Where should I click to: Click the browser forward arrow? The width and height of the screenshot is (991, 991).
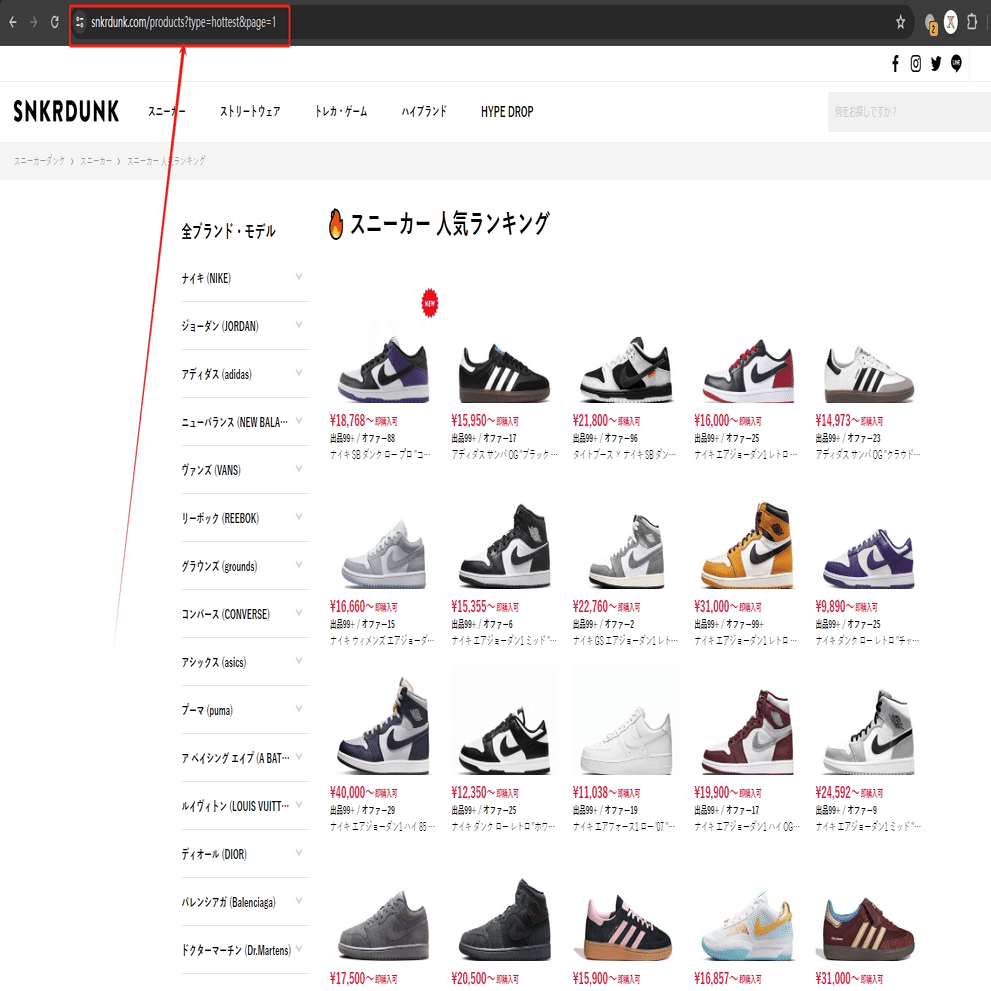coord(34,23)
